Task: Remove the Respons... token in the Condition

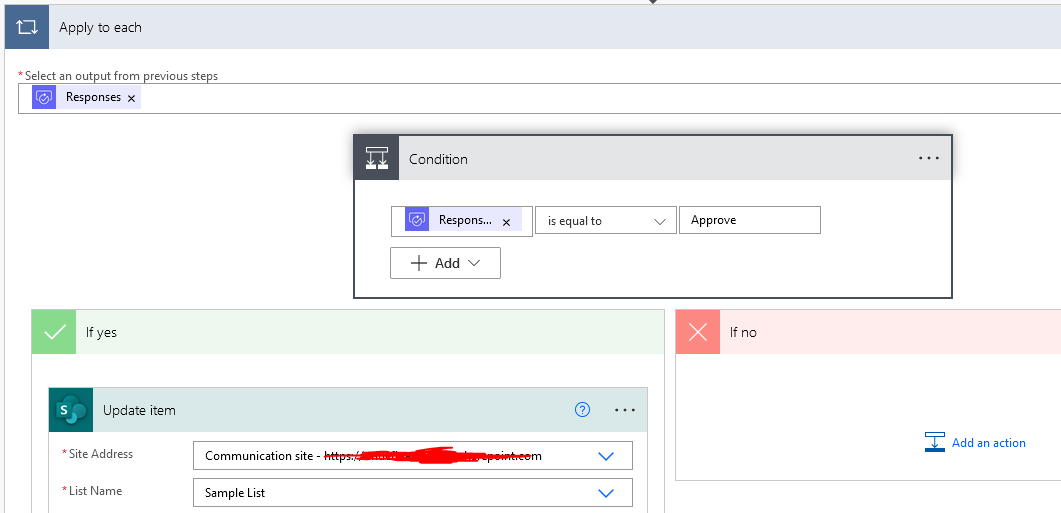Action: click(x=506, y=222)
